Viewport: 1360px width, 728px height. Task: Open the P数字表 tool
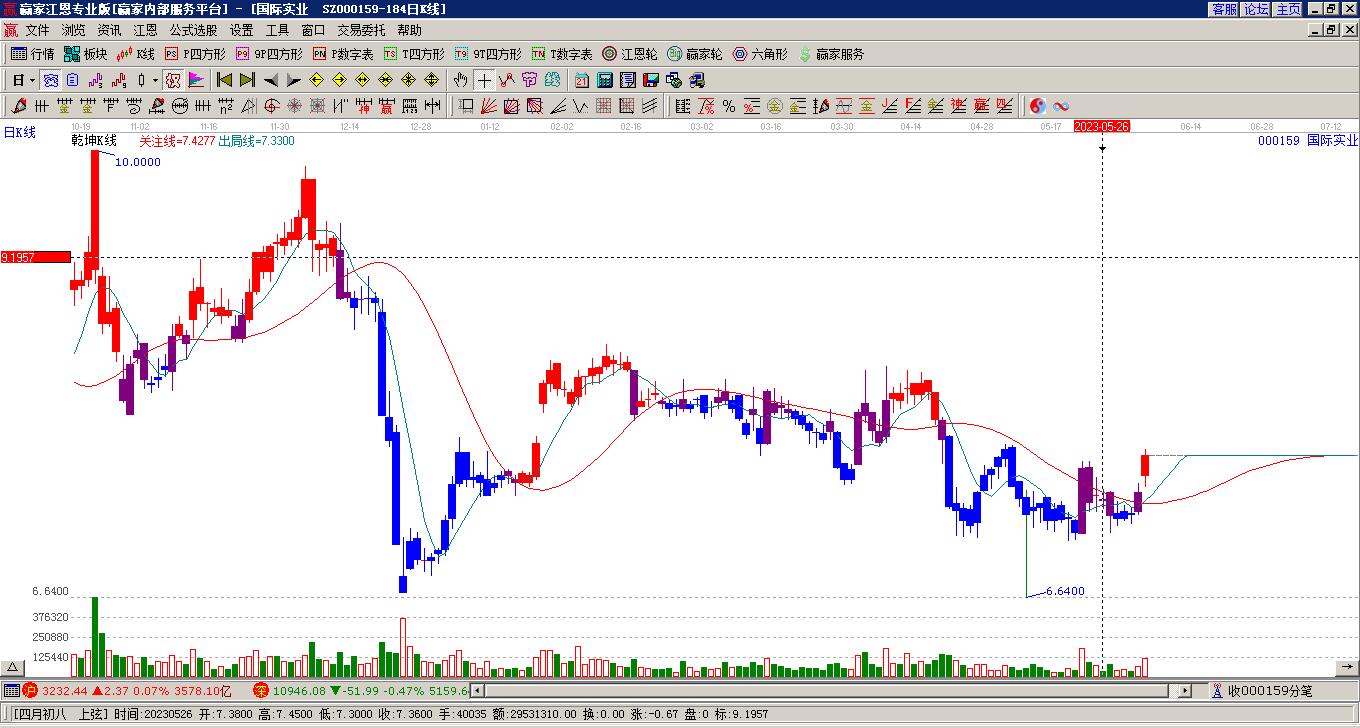344,54
